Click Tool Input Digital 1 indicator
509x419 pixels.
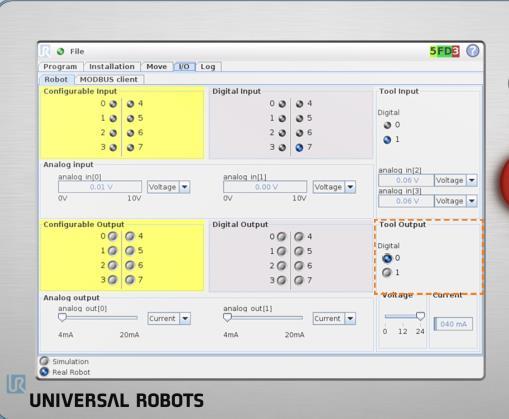click(387, 140)
